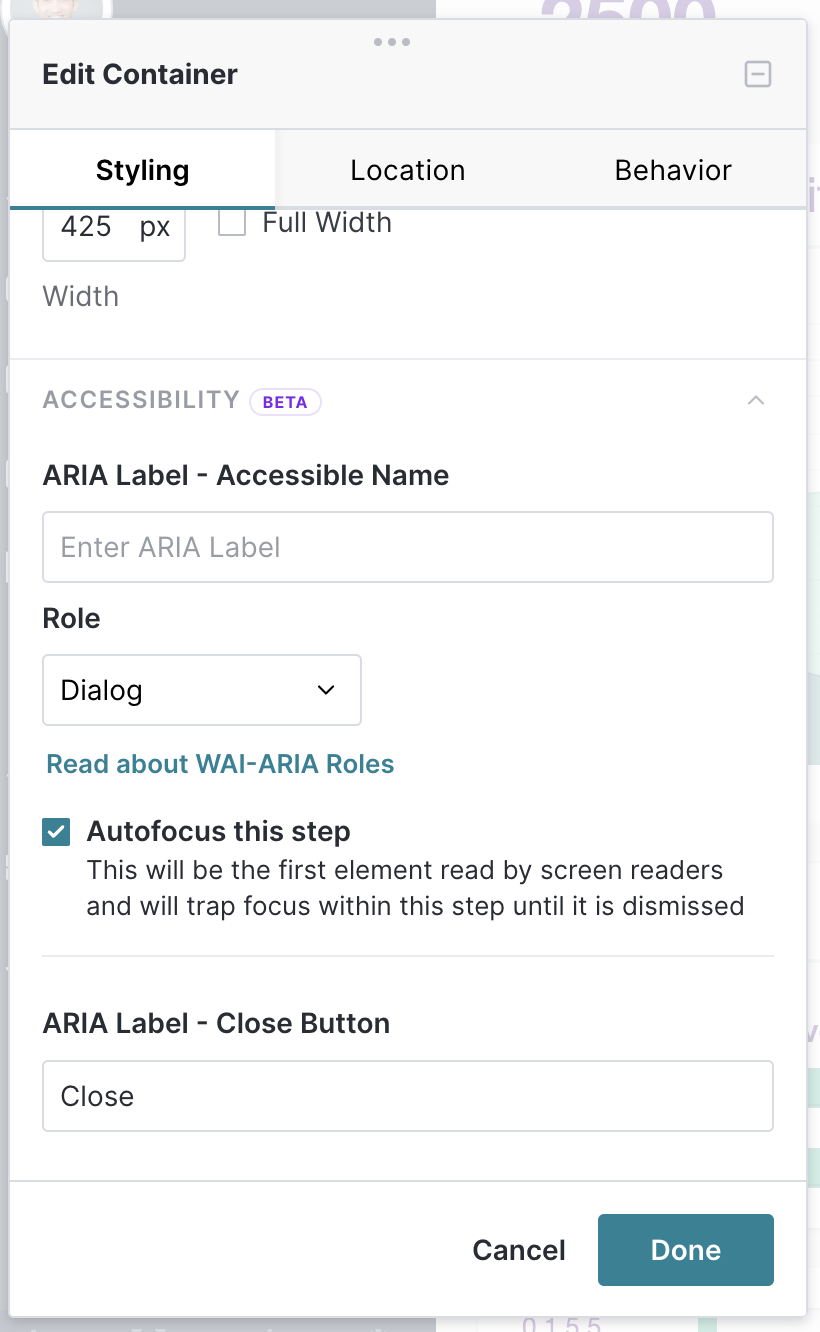Click the Done button

point(686,1250)
